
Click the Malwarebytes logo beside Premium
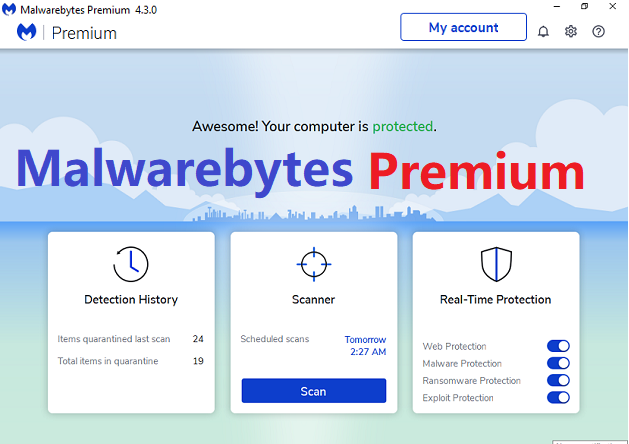pos(26,32)
